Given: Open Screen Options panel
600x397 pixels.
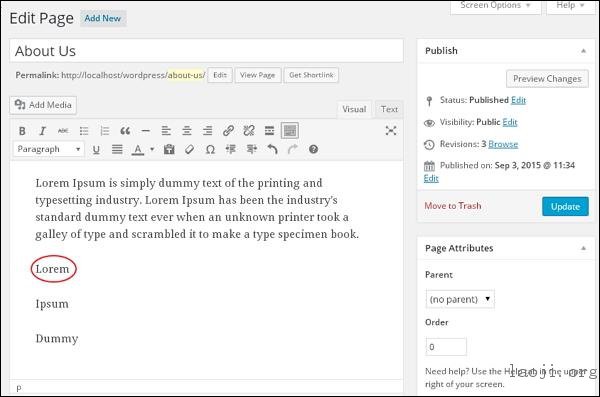Looking at the screenshot, I should tap(495, 6).
